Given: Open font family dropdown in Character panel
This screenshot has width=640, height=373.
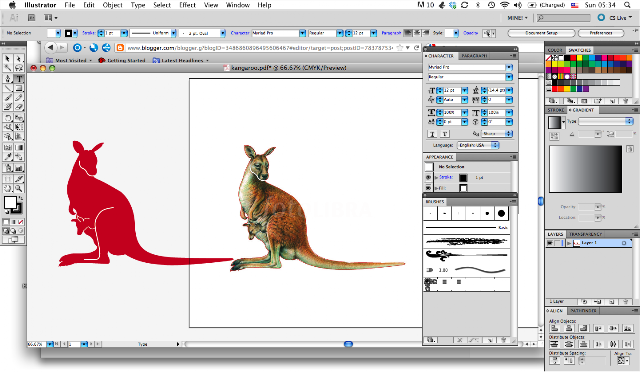Looking at the screenshot, I should coord(509,67).
